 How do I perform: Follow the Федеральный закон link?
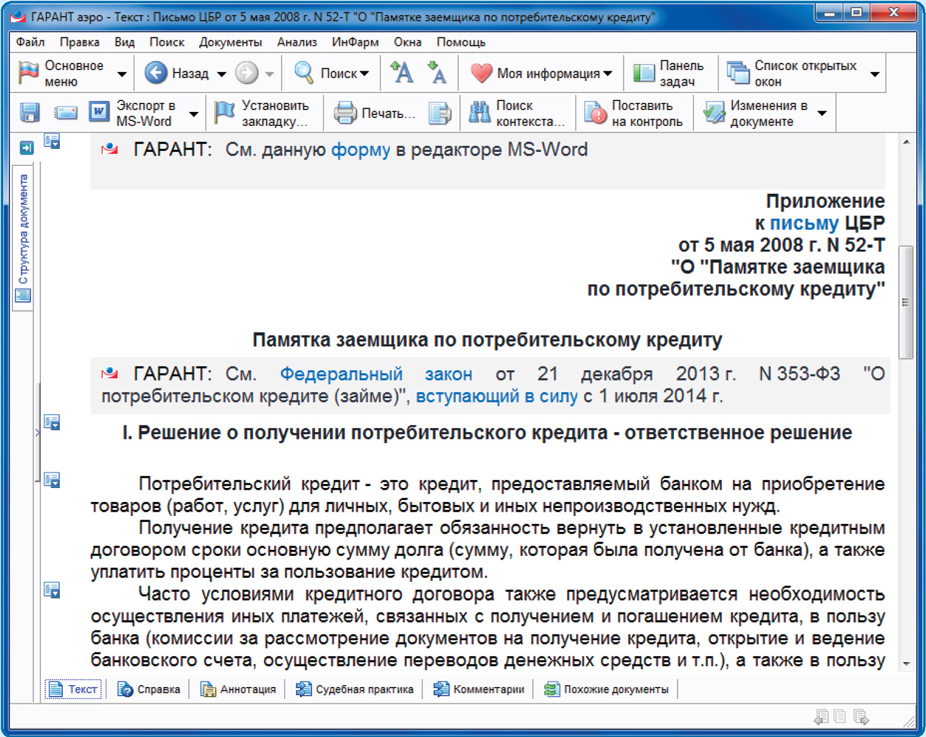click(376, 374)
